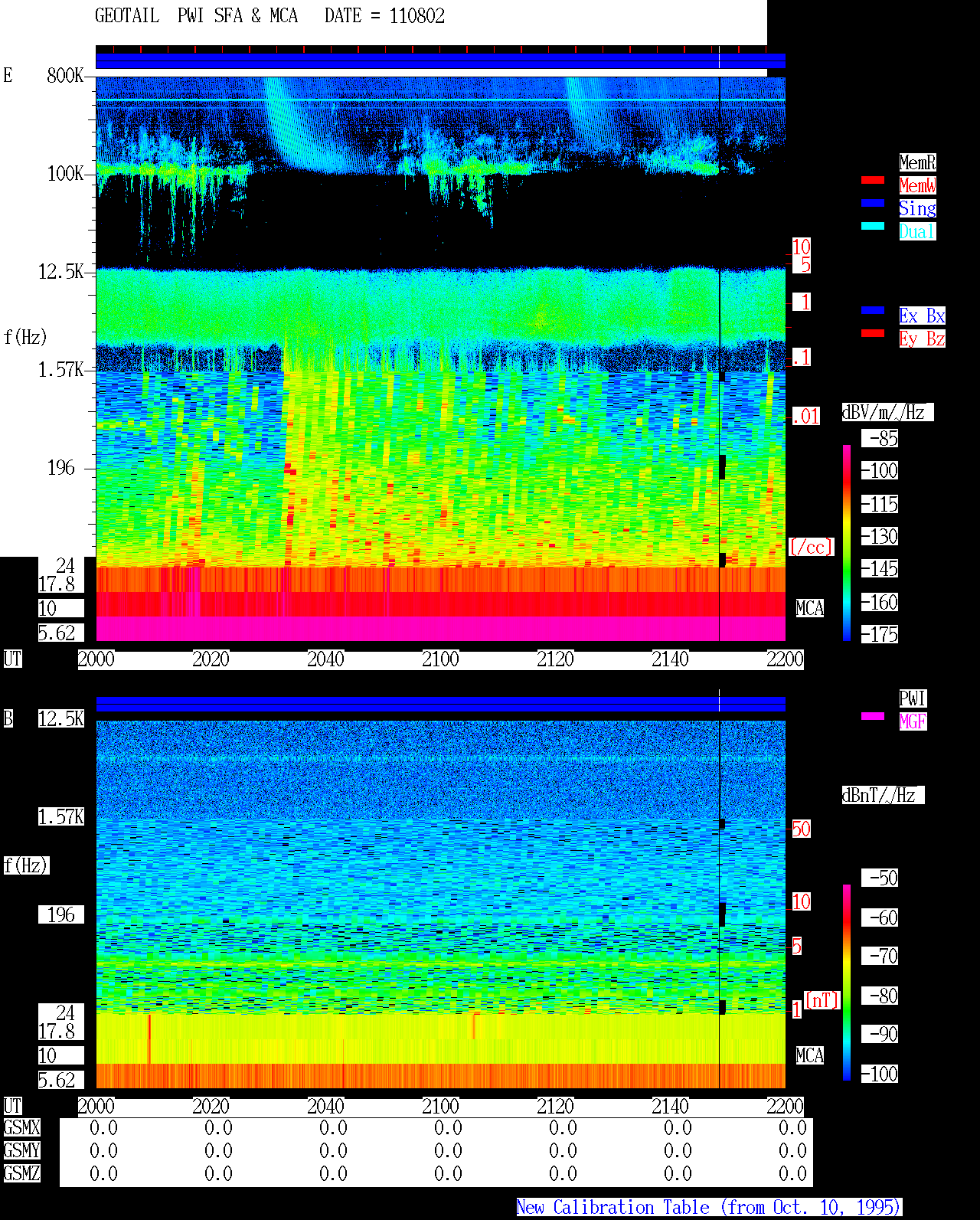
Task: Click the blue Sing legend swatch
Action: pos(873,203)
